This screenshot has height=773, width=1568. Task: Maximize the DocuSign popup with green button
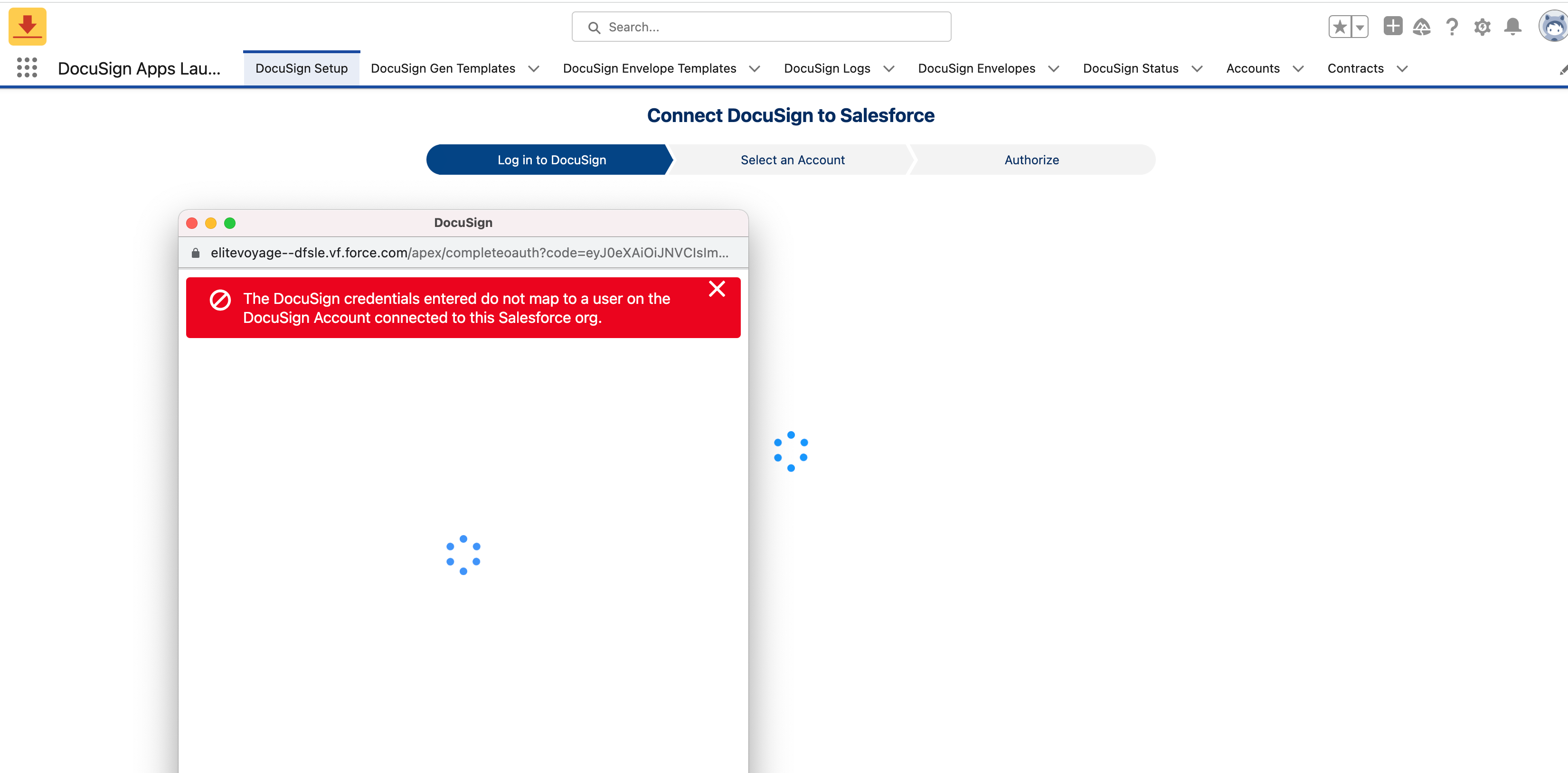click(x=229, y=223)
